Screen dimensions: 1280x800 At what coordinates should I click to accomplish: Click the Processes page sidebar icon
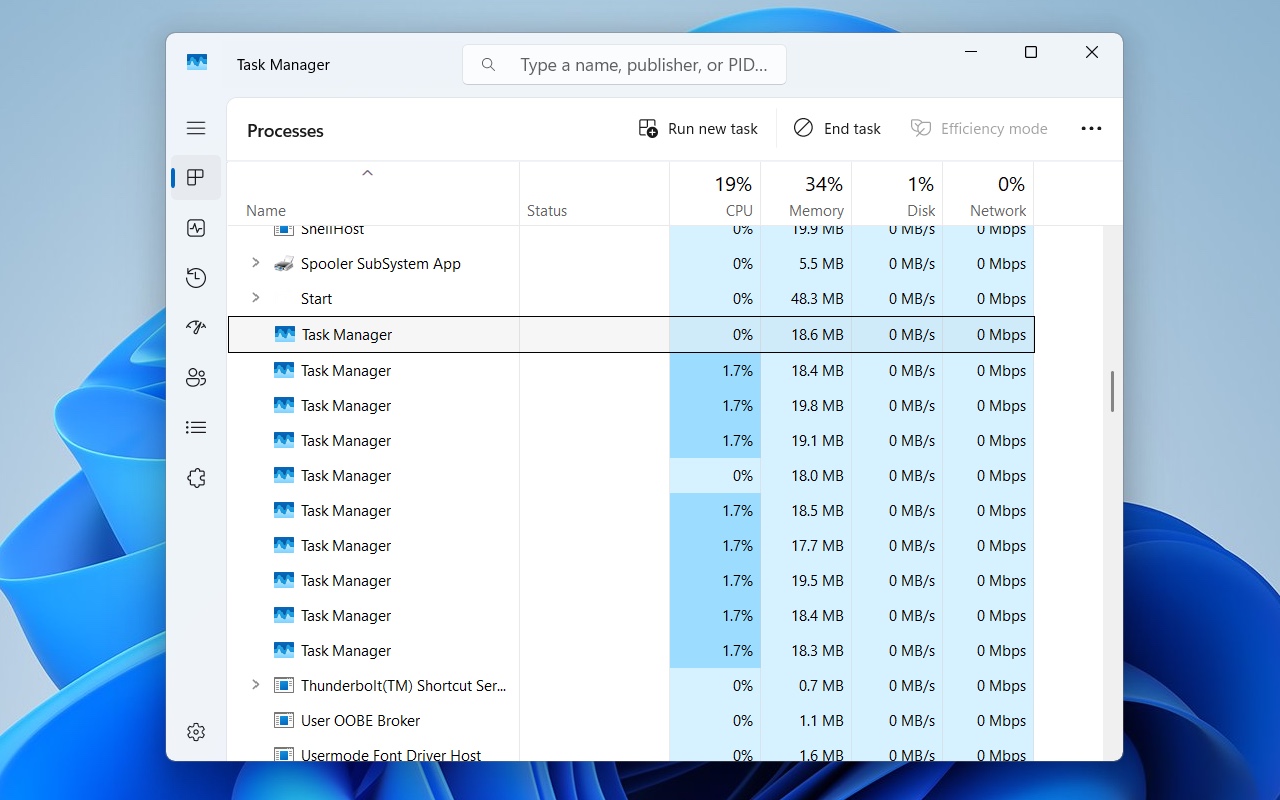click(x=196, y=178)
